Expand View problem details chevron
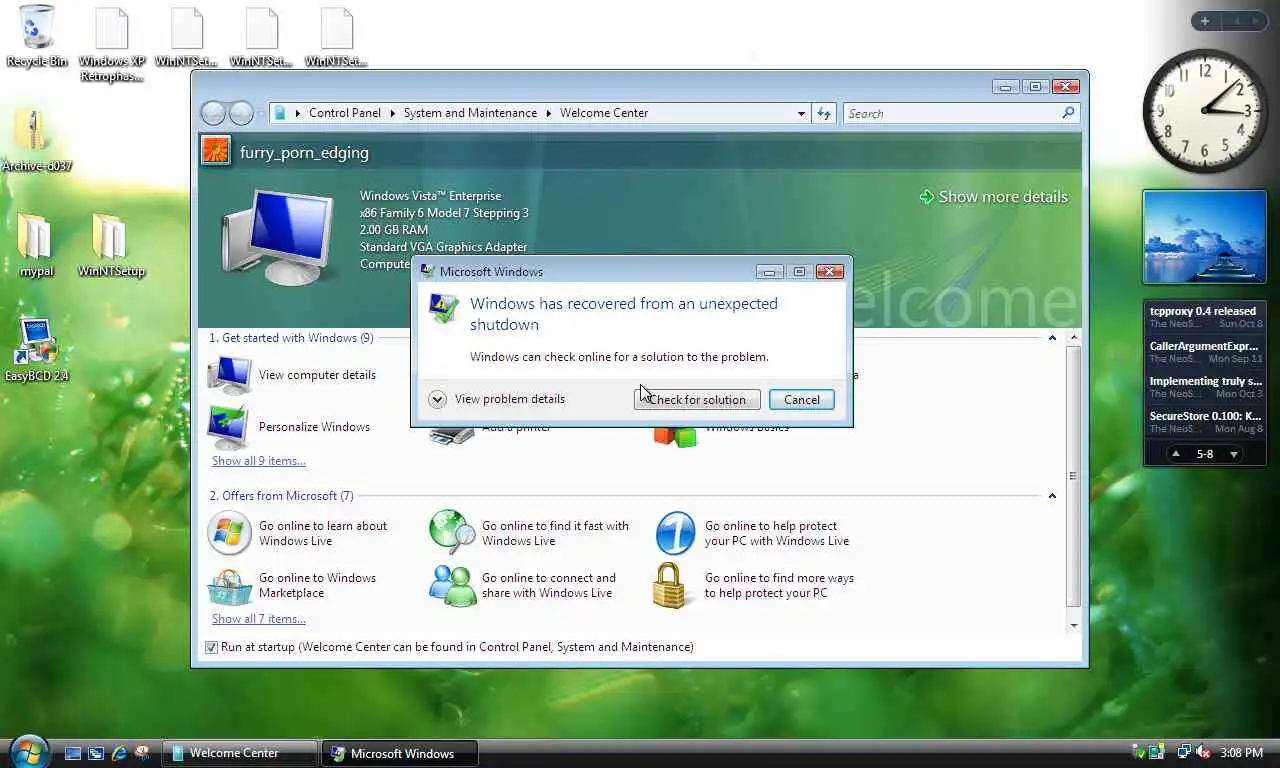This screenshot has height=768, width=1280. 437,399
